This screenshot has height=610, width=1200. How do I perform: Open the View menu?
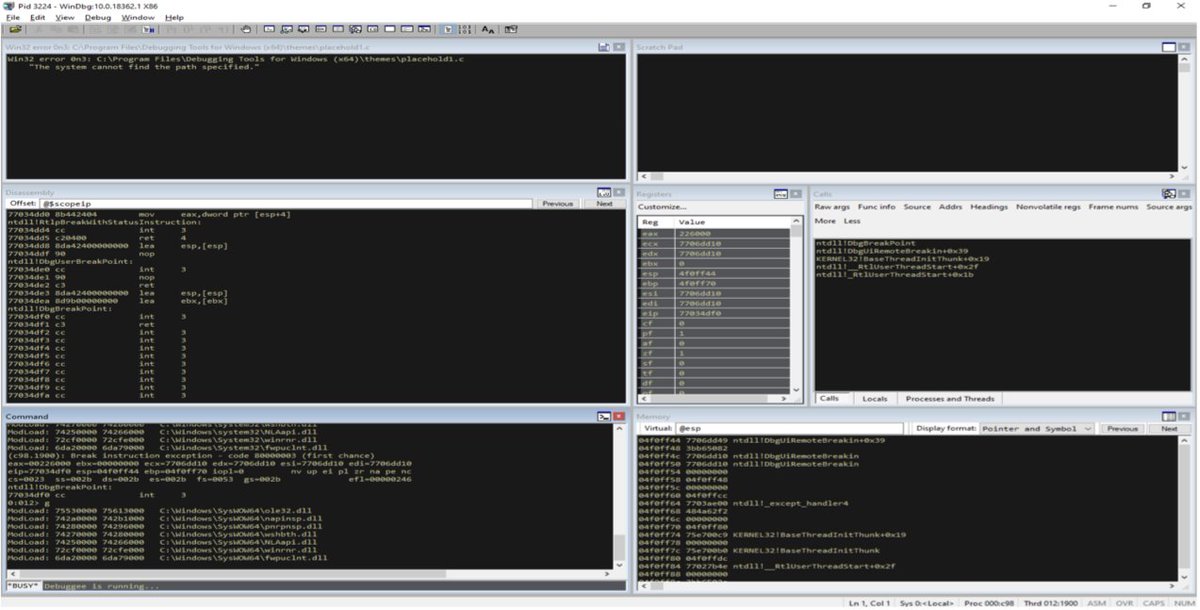click(x=65, y=17)
